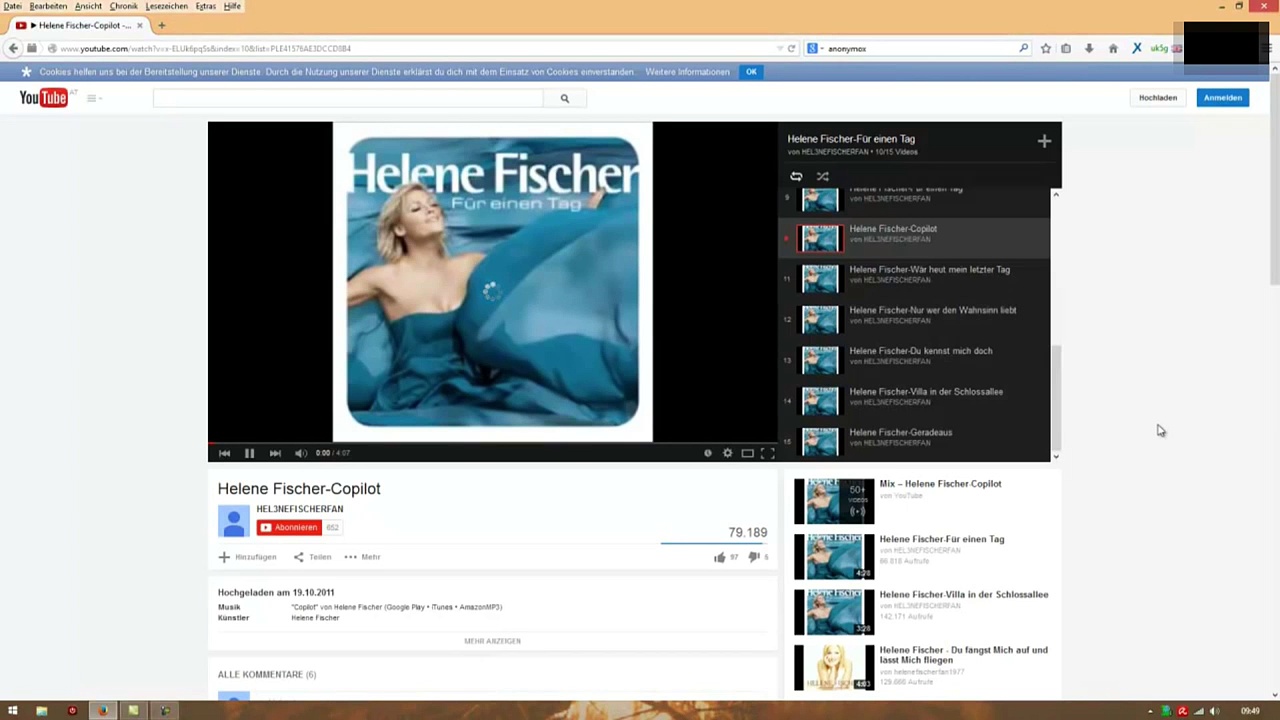This screenshot has width=1280, height=720.
Task: Toggle playlist shuffle mode
Action: [822, 176]
